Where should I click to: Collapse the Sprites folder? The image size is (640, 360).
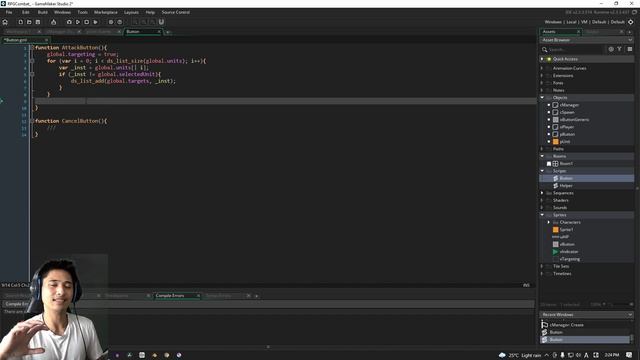[542, 215]
